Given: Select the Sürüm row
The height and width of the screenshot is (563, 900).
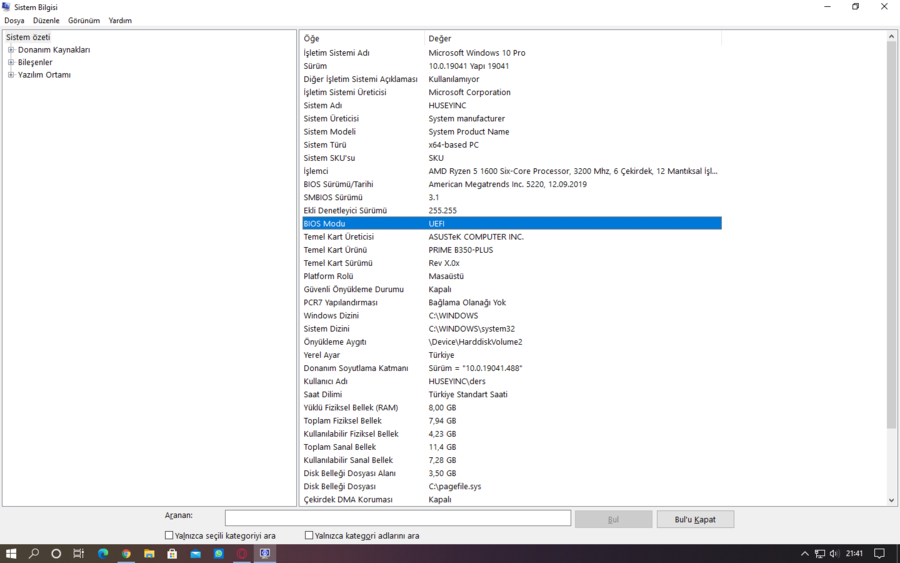Looking at the screenshot, I should click(512, 66).
